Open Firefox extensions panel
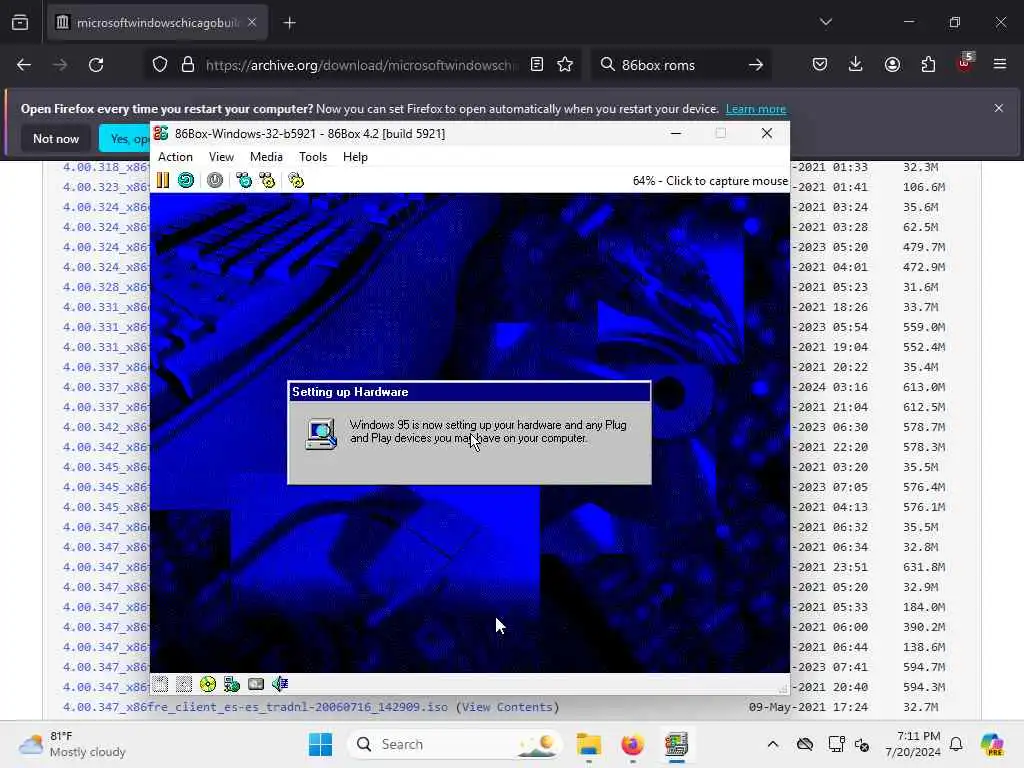Viewport: 1024px width, 768px height. 928,65
